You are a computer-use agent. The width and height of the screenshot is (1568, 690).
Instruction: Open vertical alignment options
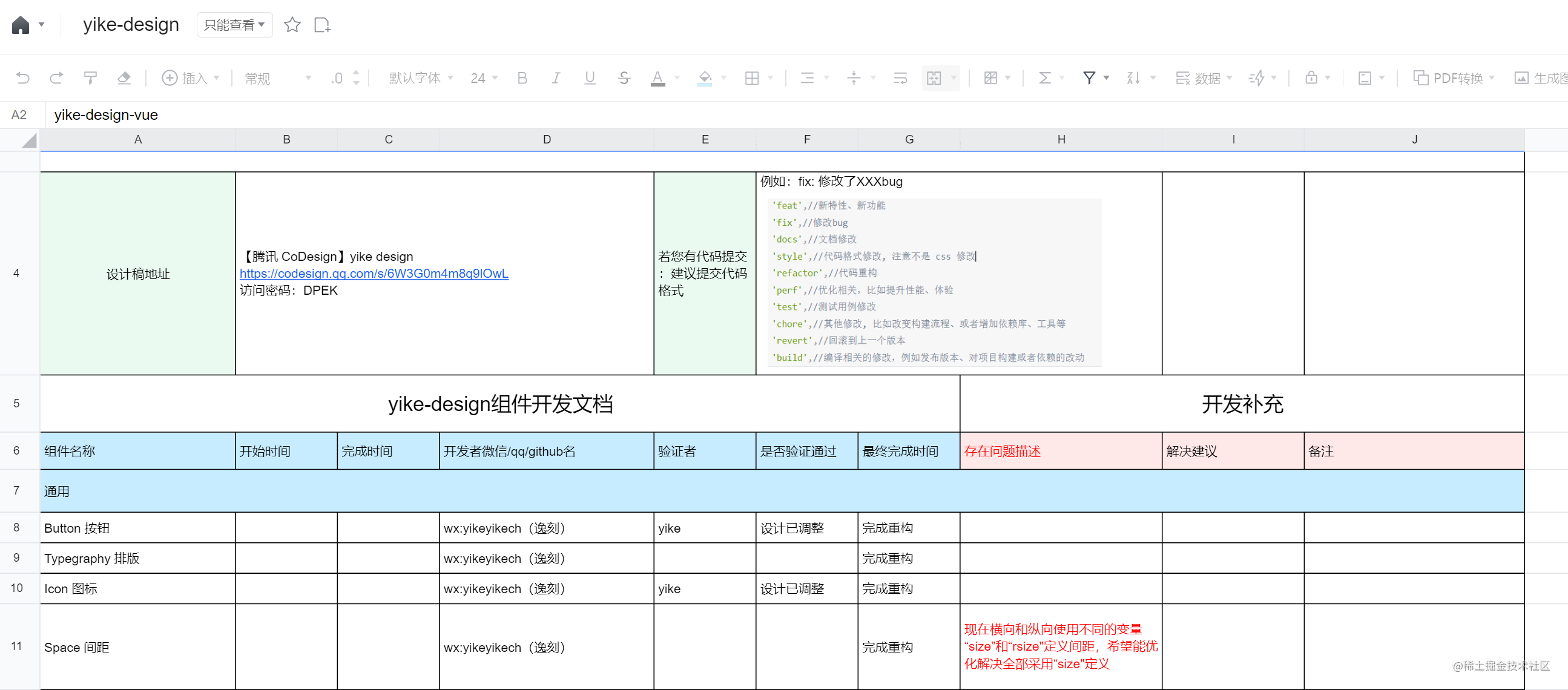pos(854,78)
